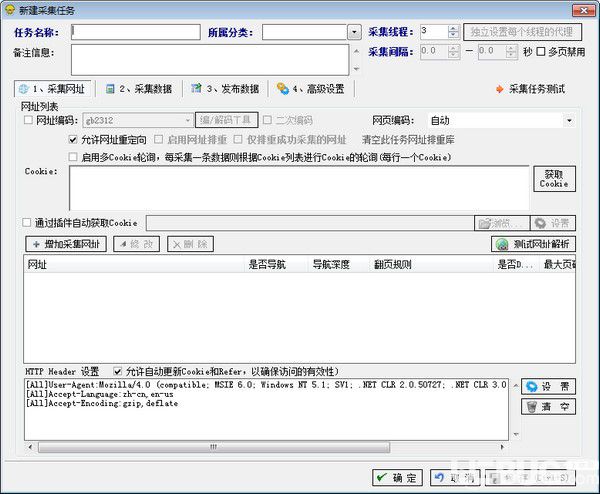Click the HTTP Header 设置 button

pyautogui.click(x=548, y=386)
